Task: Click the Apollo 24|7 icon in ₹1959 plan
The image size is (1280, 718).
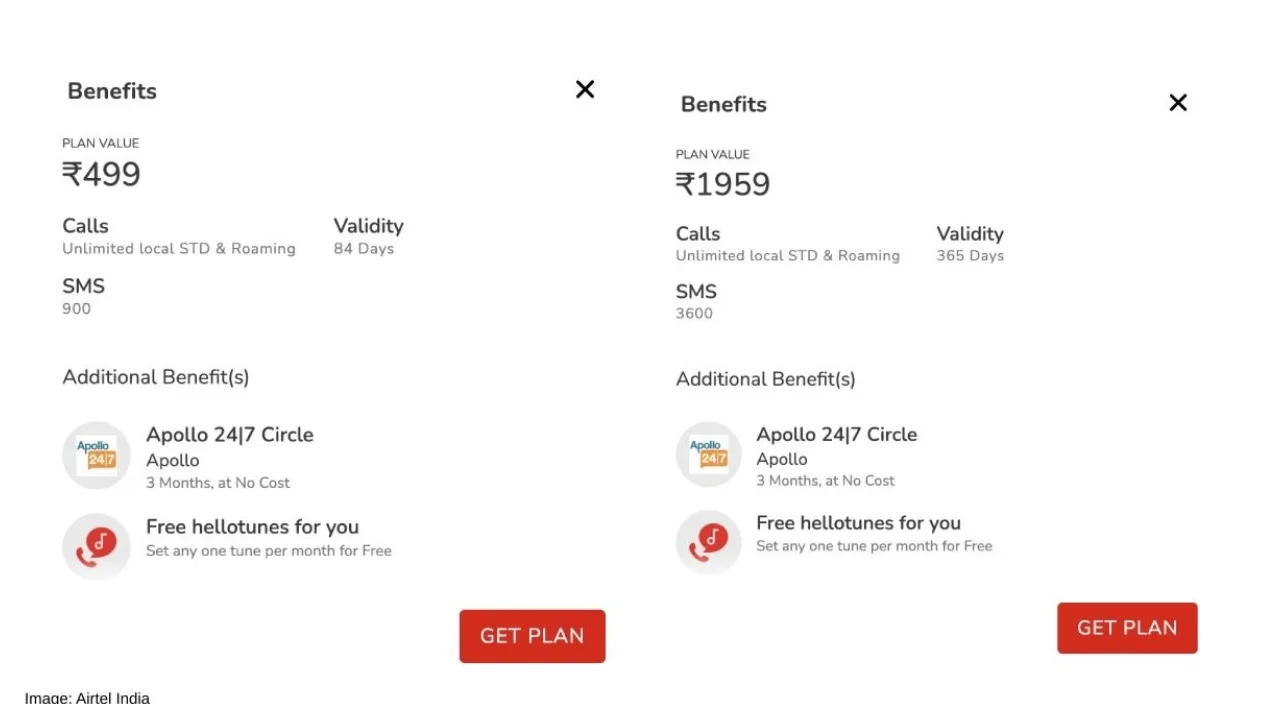Action: [x=708, y=454]
